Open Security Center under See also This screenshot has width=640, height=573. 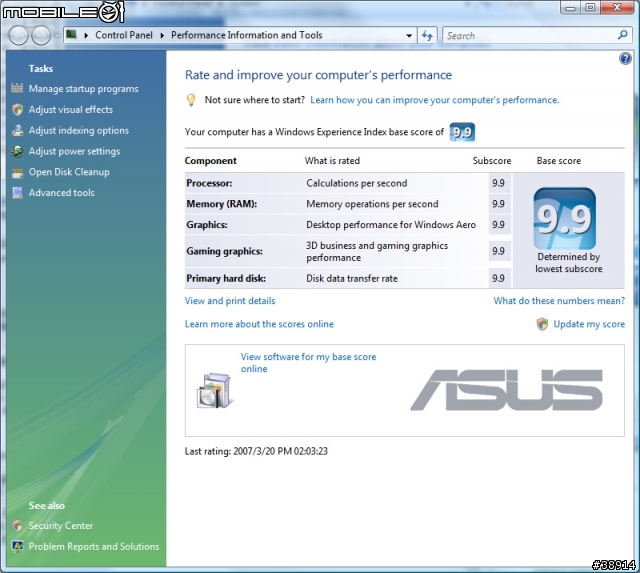pyautogui.click(x=60, y=526)
